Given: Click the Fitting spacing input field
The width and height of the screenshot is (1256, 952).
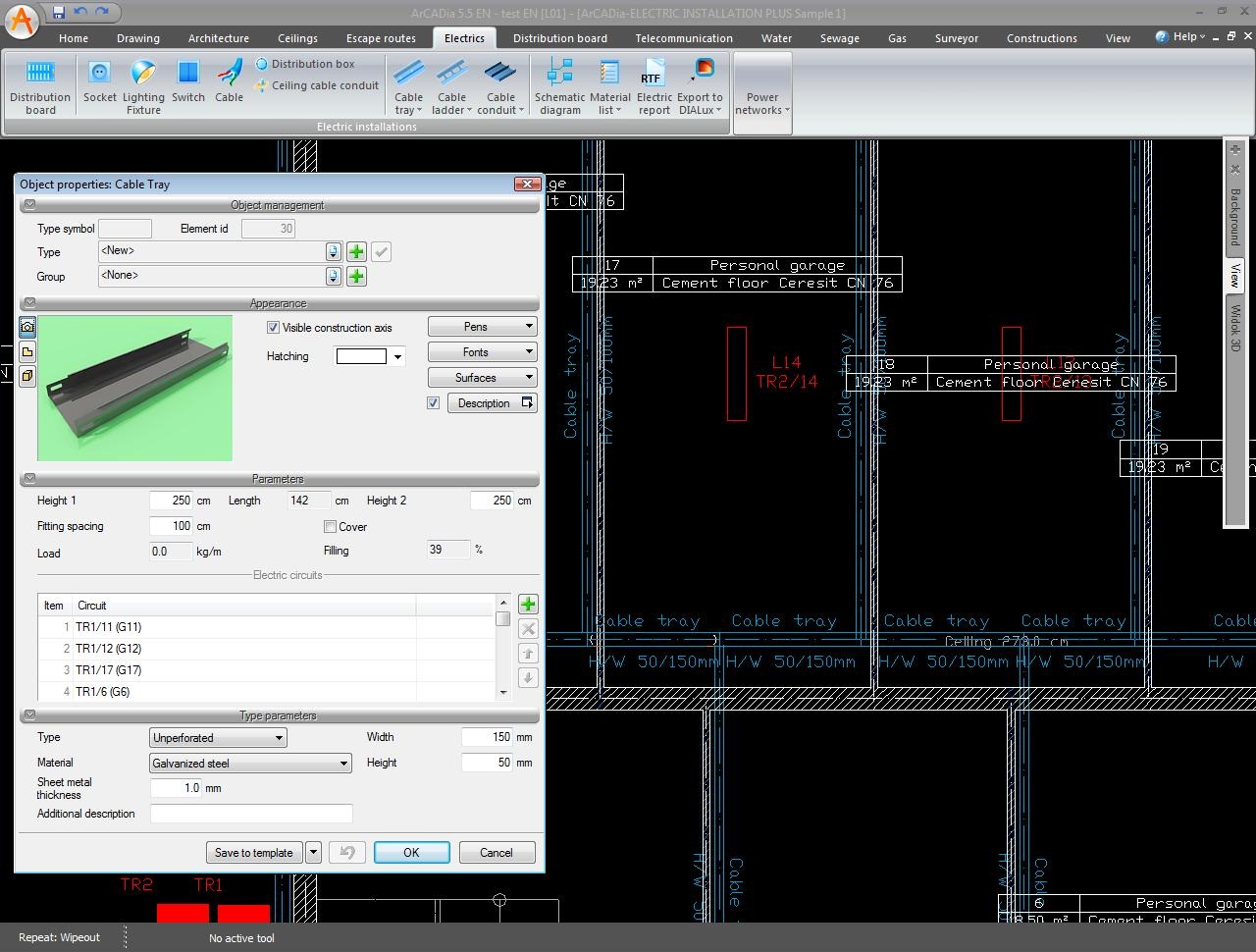Looking at the screenshot, I should [x=172, y=526].
